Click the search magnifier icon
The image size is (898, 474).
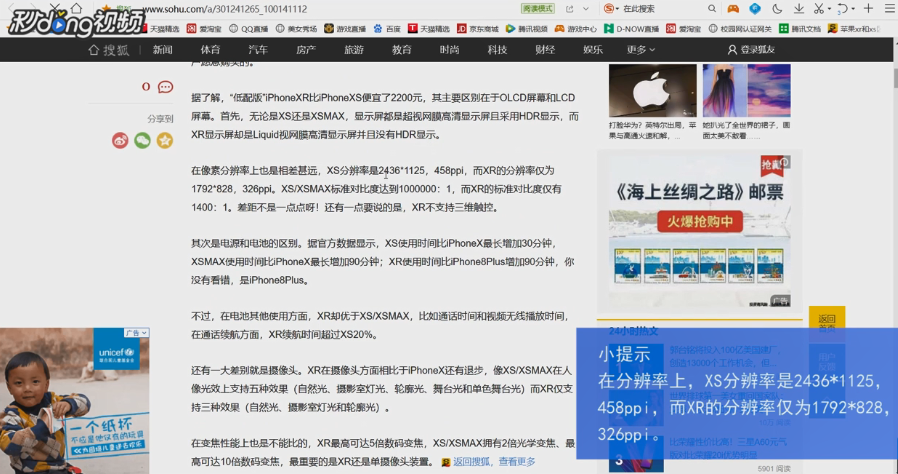712,9
